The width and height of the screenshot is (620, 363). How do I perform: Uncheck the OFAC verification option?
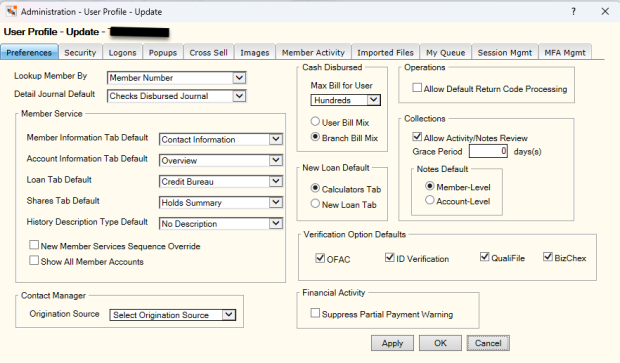pos(320,258)
